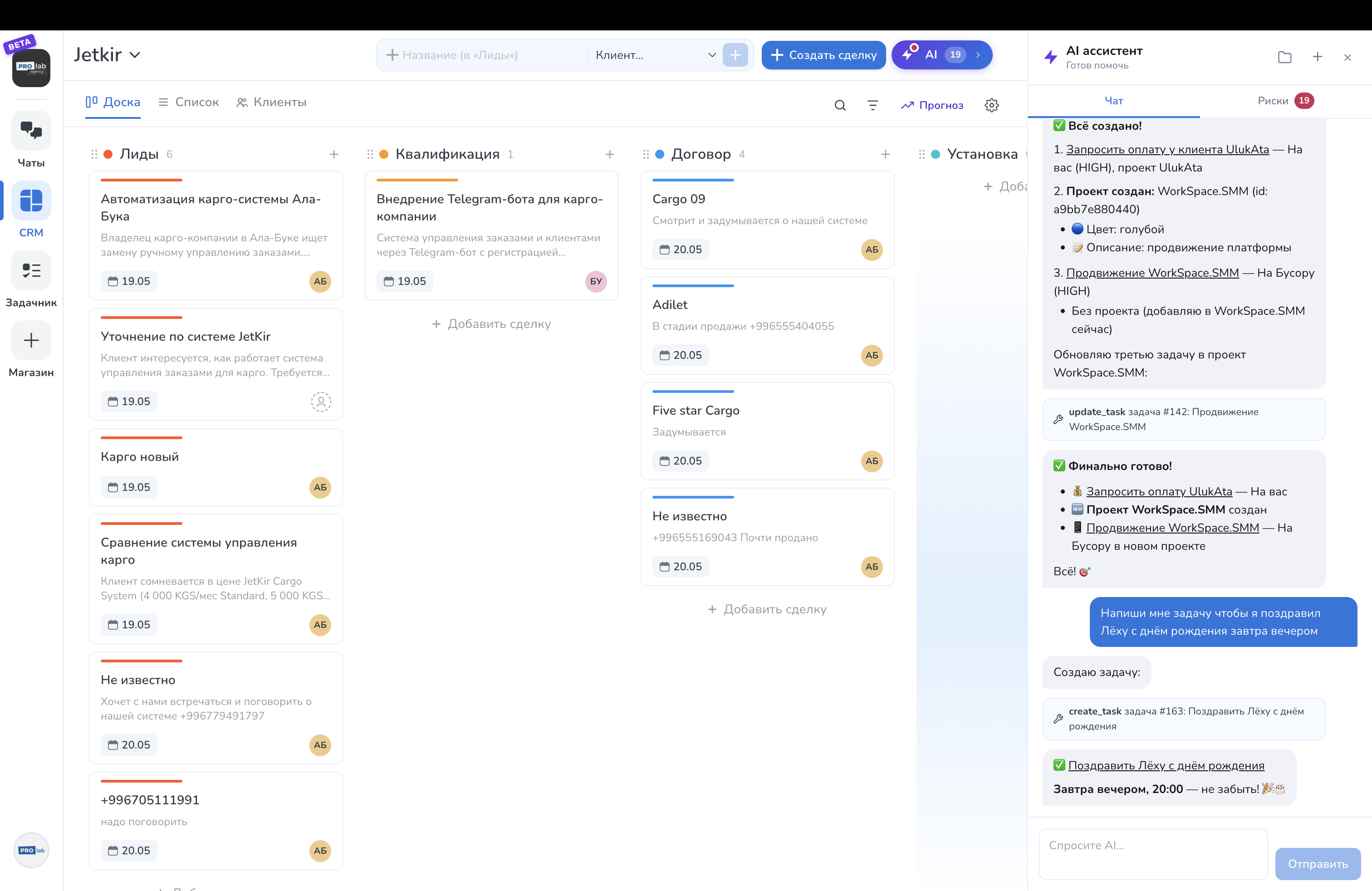Grab the Квалификация column drag handle
Viewport: 1372px width, 891px height.
(x=370, y=154)
